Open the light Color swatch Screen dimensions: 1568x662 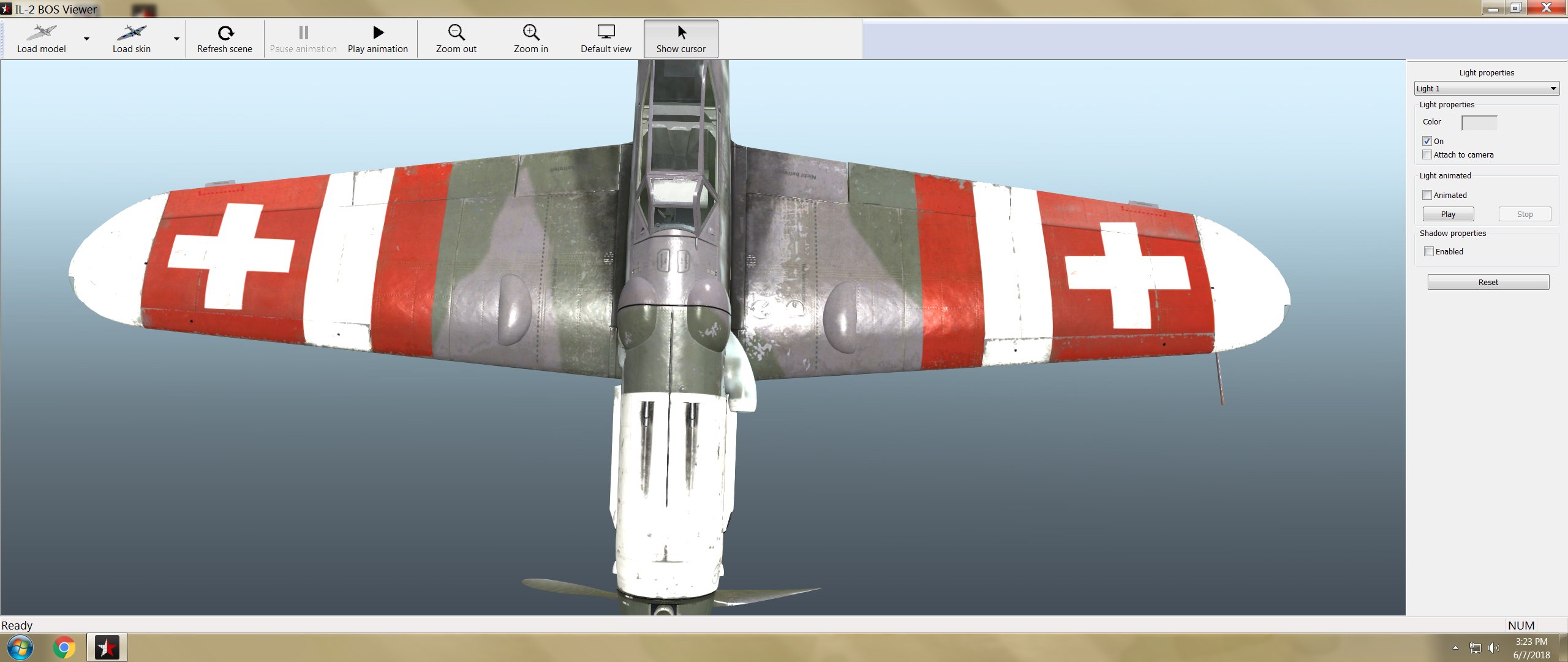click(1479, 123)
